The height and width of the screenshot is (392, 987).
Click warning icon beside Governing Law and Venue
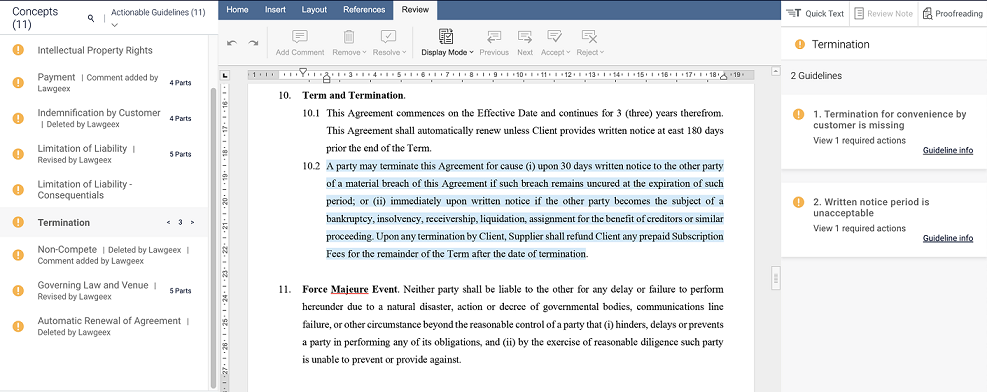tap(18, 291)
